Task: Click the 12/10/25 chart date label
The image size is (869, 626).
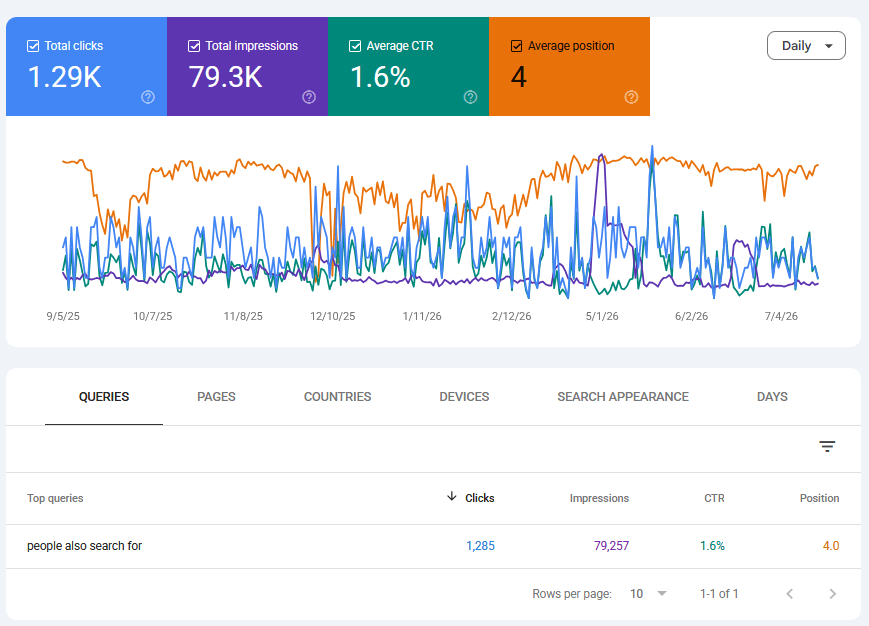Action: coord(333,316)
